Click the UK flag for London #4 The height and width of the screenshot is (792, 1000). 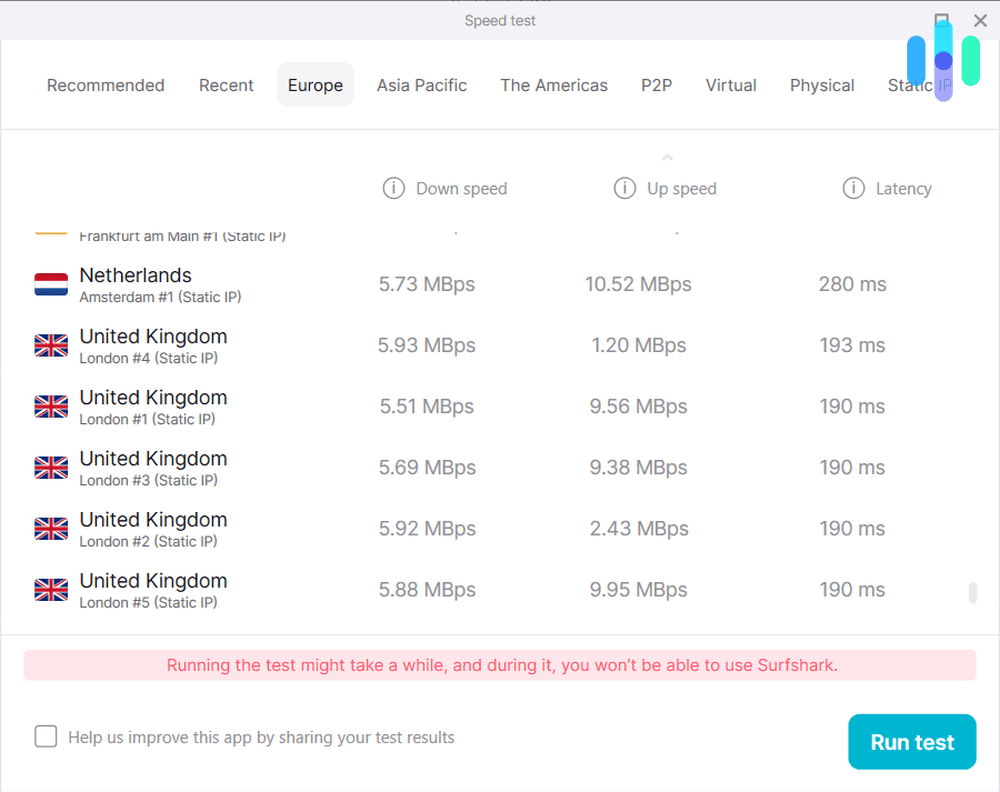[51, 346]
